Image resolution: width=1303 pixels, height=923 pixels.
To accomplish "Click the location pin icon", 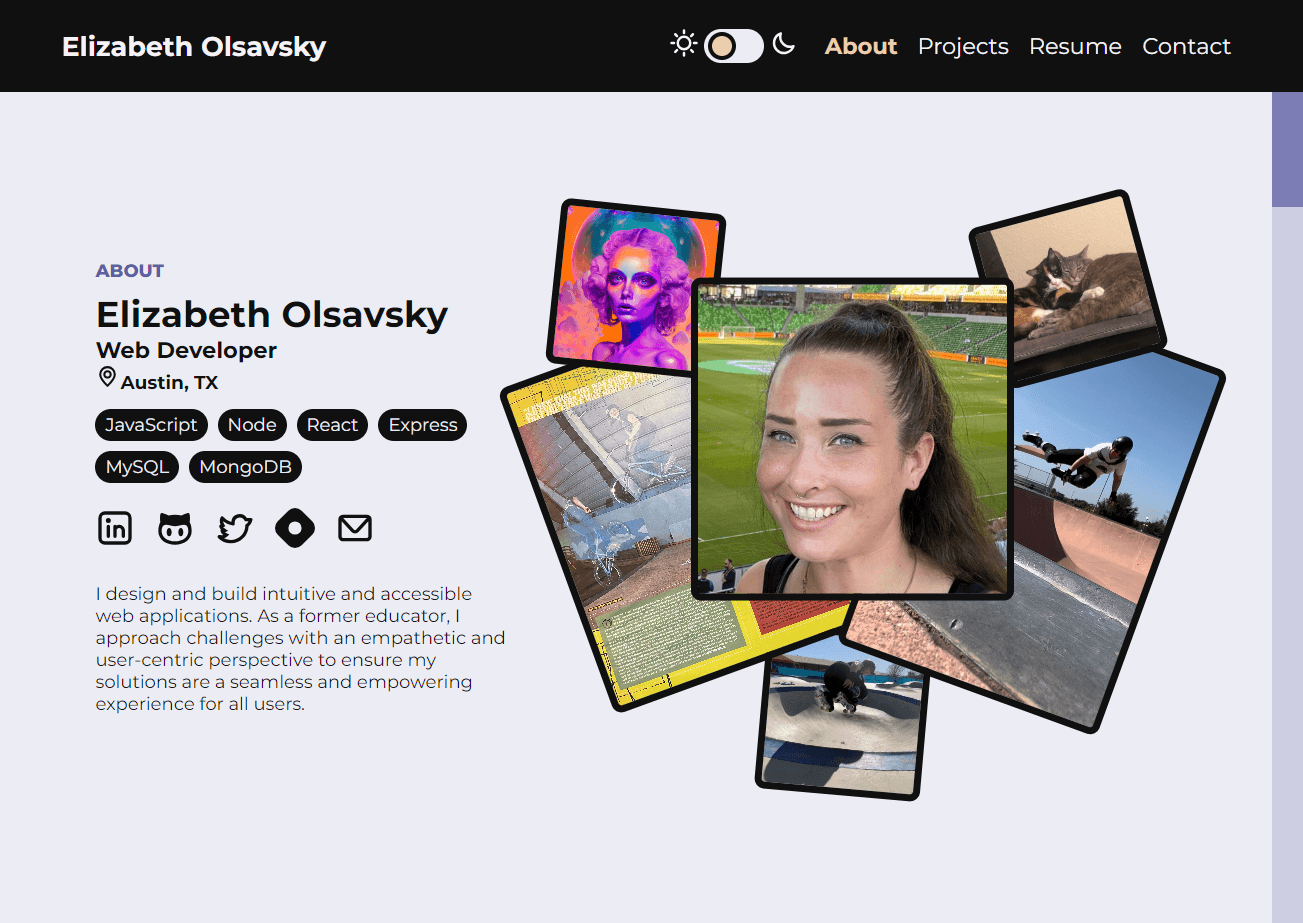I will (x=107, y=377).
